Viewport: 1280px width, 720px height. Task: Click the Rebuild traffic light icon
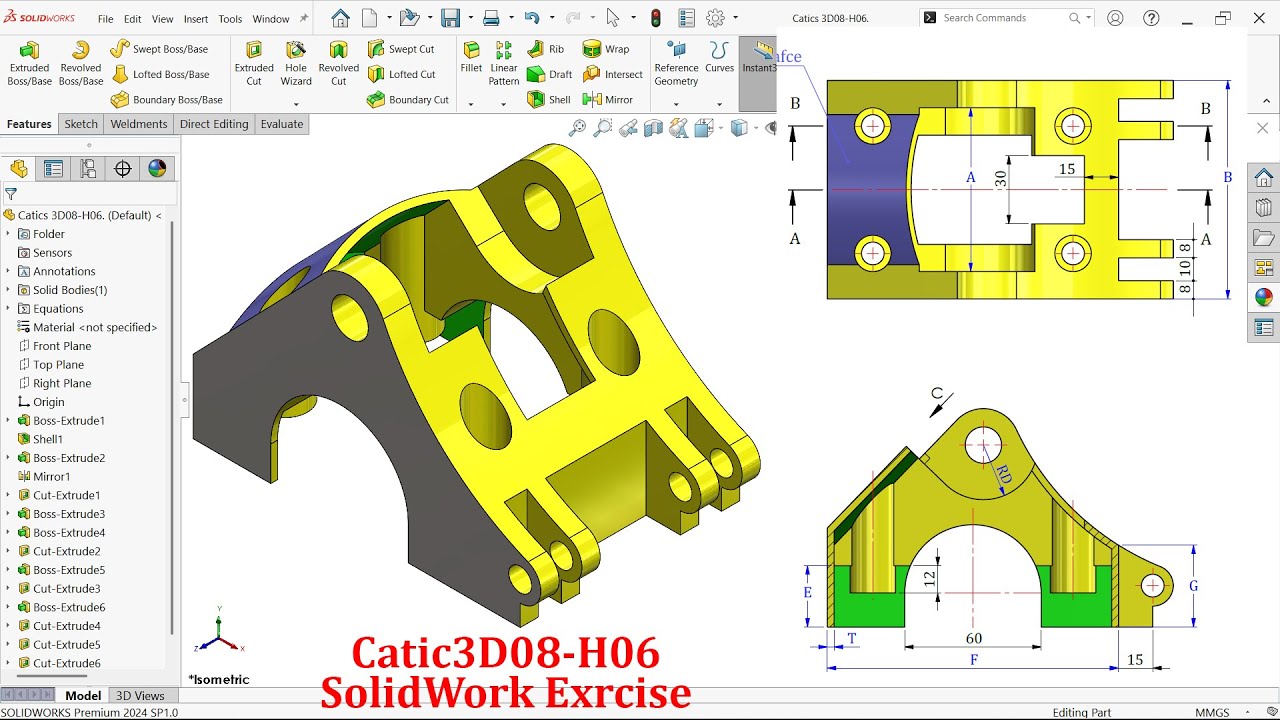coord(656,18)
